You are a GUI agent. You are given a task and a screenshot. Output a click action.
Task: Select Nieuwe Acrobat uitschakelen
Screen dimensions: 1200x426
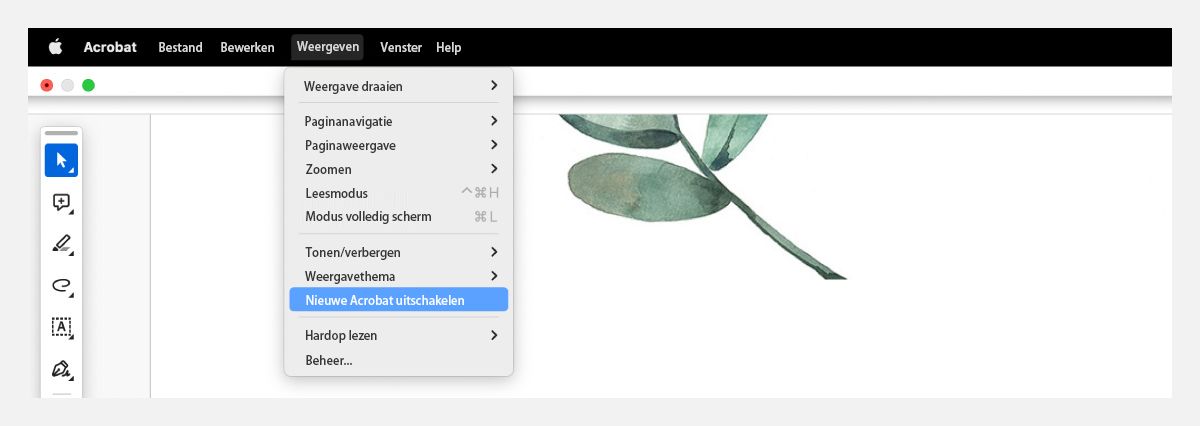point(399,300)
